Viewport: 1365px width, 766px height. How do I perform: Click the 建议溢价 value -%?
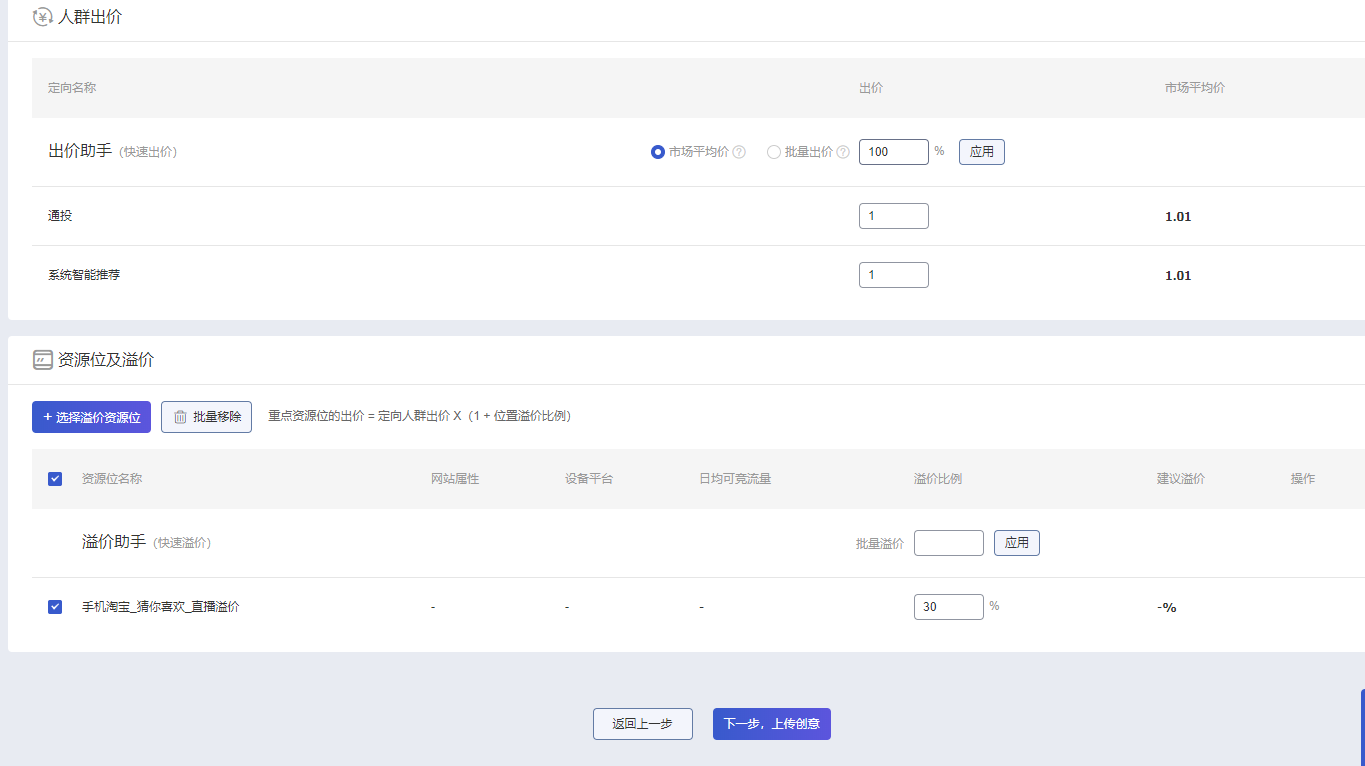(1167, 608)
